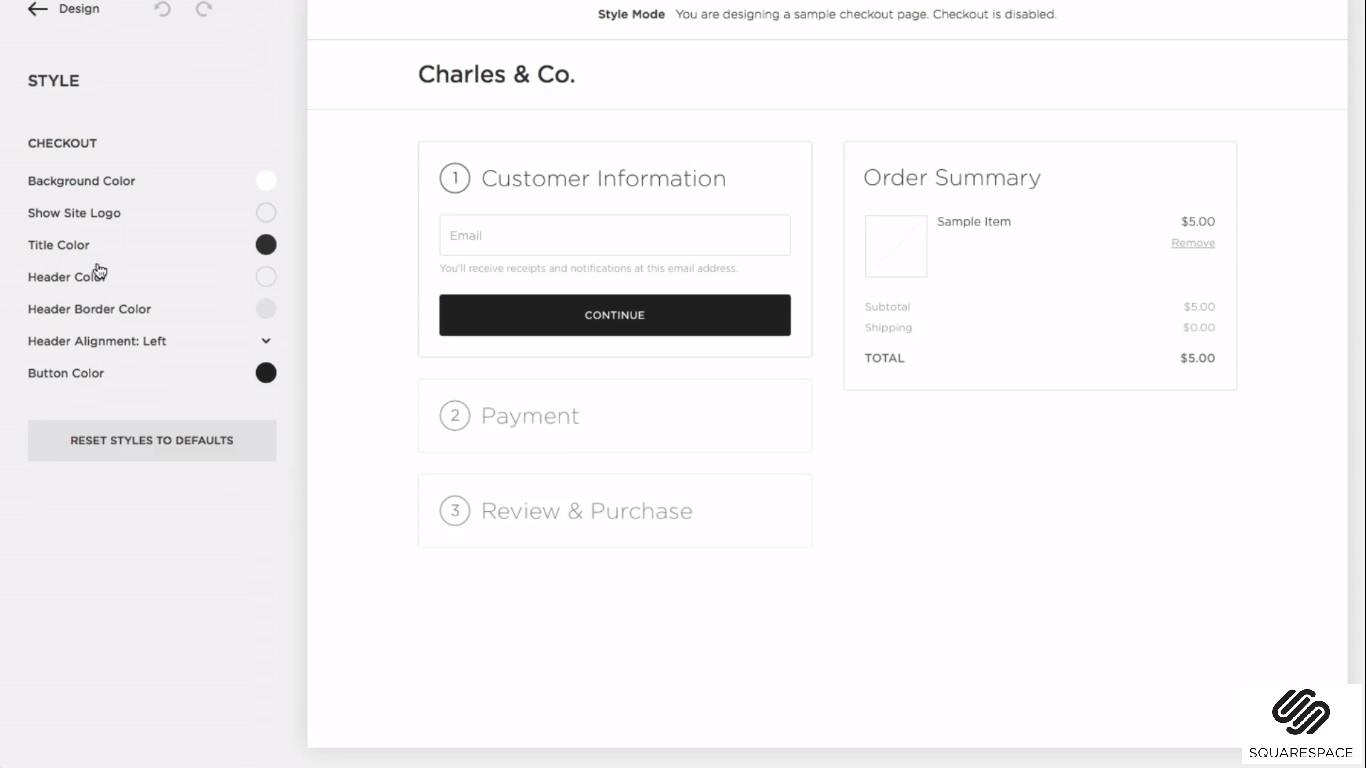Click the Squarespace logo icon
Image resolution: width=1366 pixels, height=768 pixels.
click(1300, 712)
